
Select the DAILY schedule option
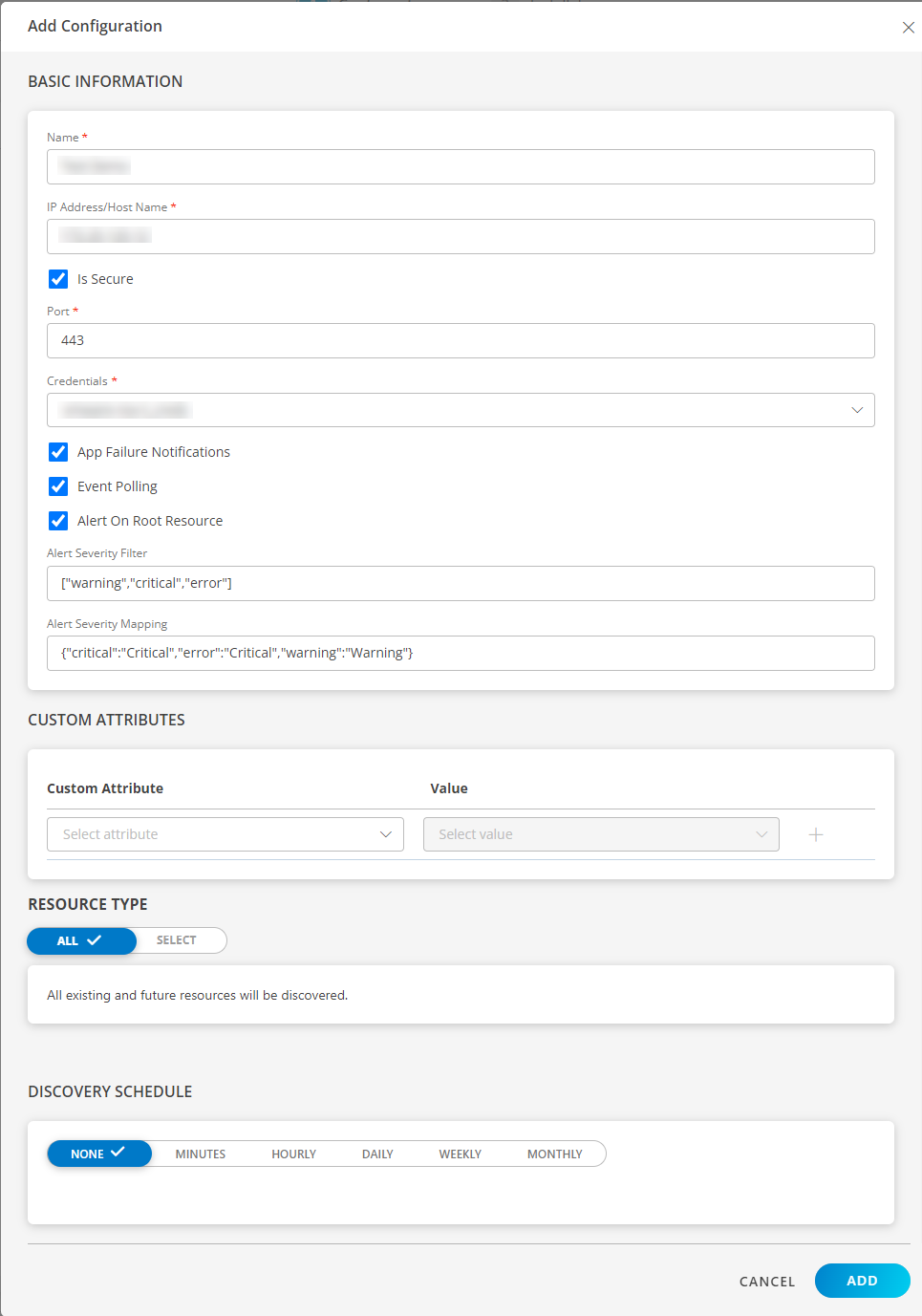(376, 1154)
